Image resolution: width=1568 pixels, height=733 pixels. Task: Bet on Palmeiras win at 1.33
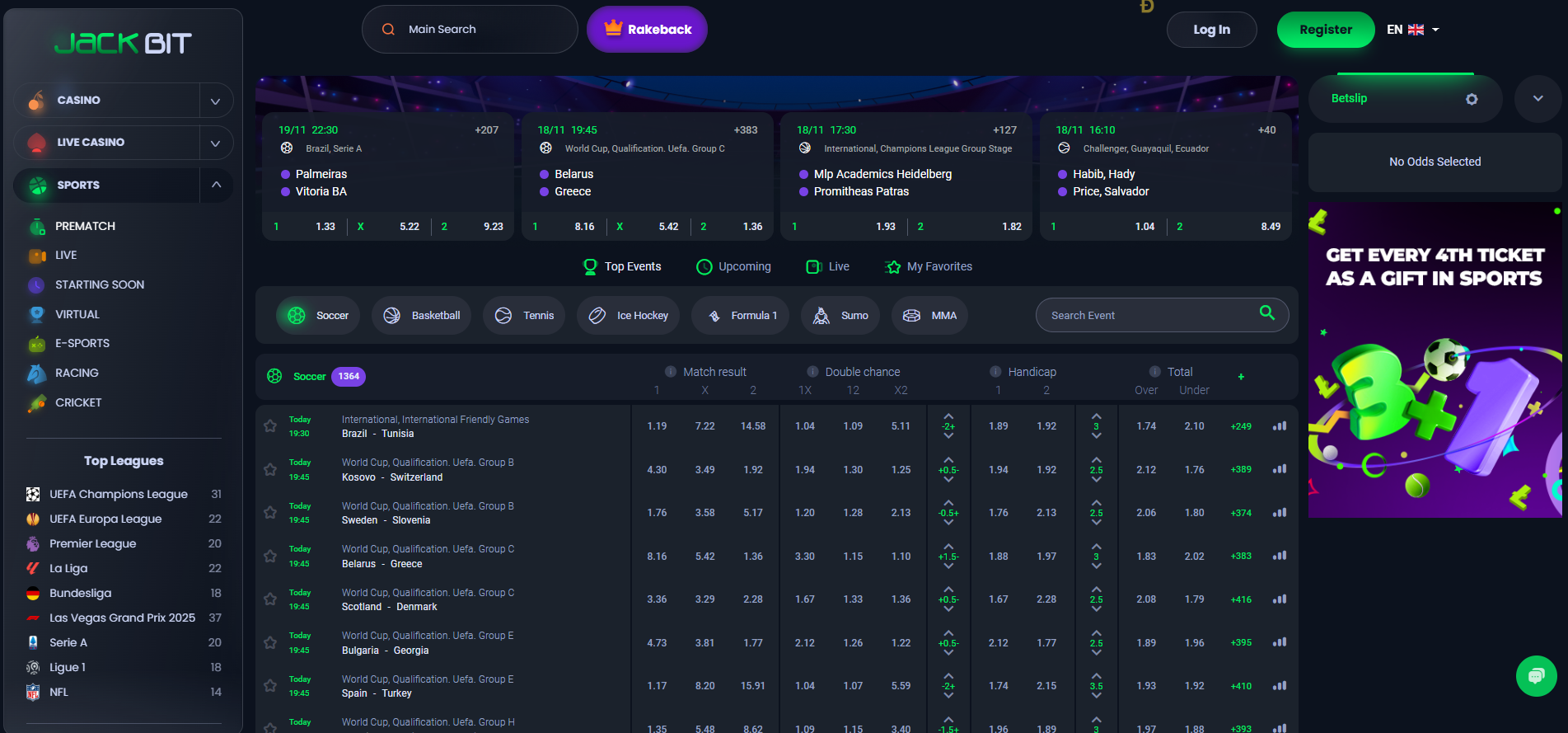tap(304, 227)
